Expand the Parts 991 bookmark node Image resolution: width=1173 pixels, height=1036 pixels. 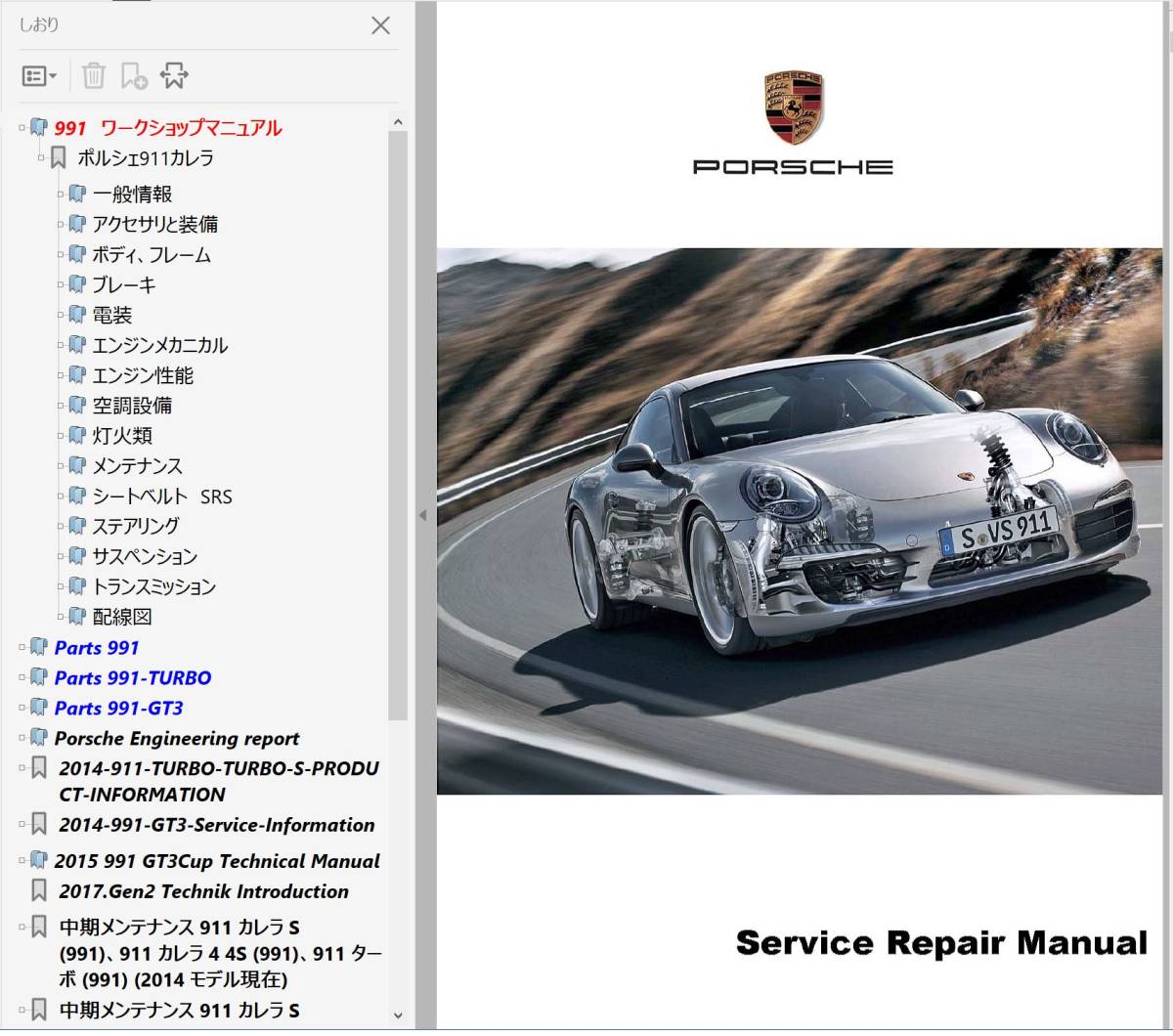click(22, 647)
